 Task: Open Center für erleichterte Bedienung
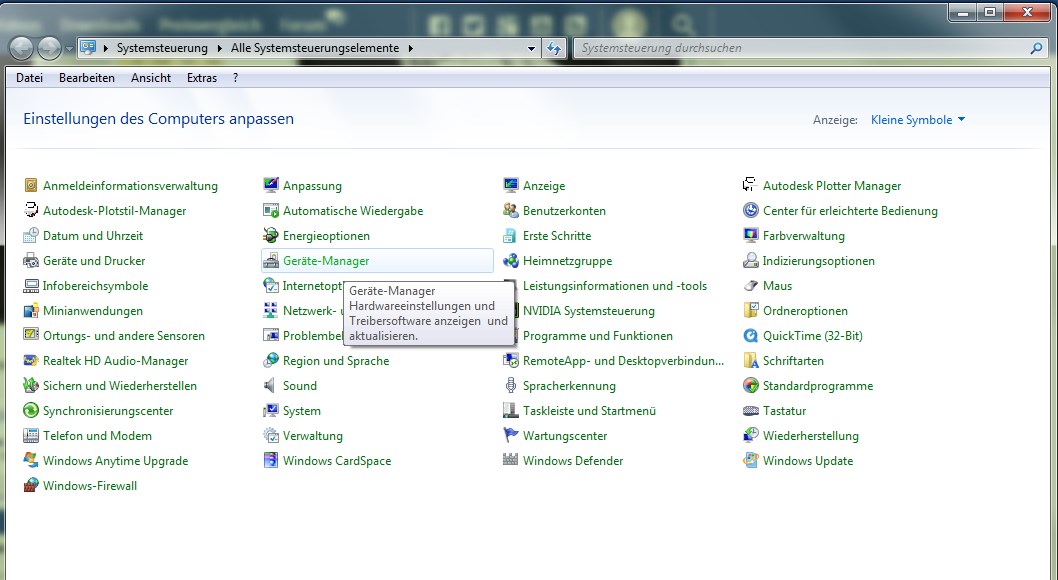(x=850, y=210)
